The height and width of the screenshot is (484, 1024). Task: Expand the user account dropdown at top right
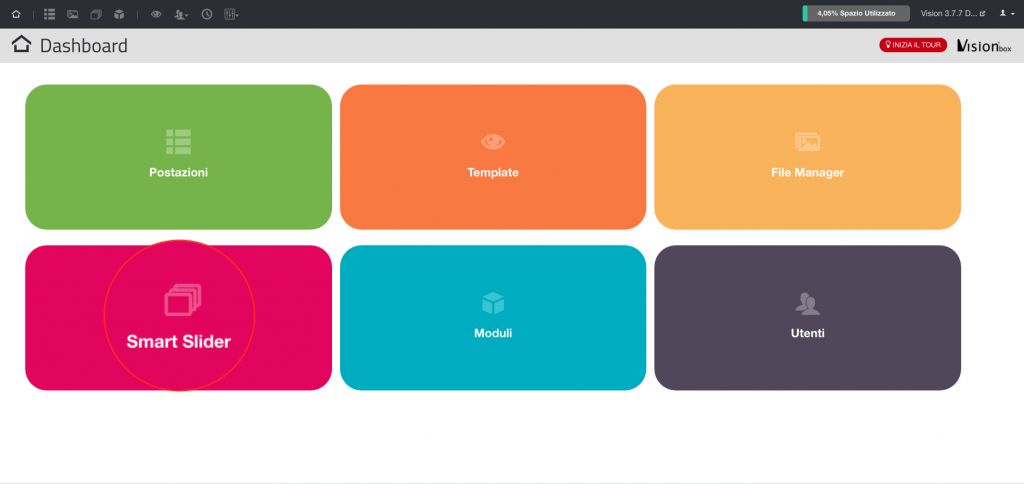pos(1006,13)
